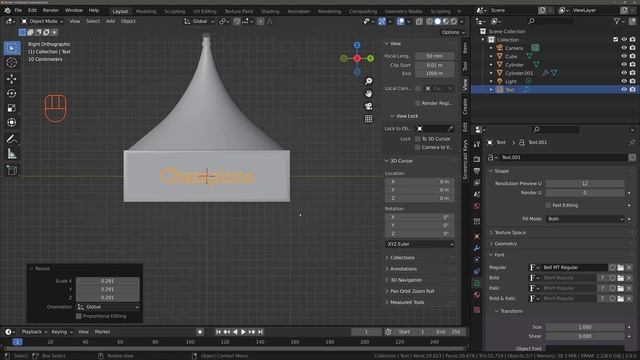Switch to the Shading workspace tab
This screenshot has height=360, width=640.
pos(270,11)
